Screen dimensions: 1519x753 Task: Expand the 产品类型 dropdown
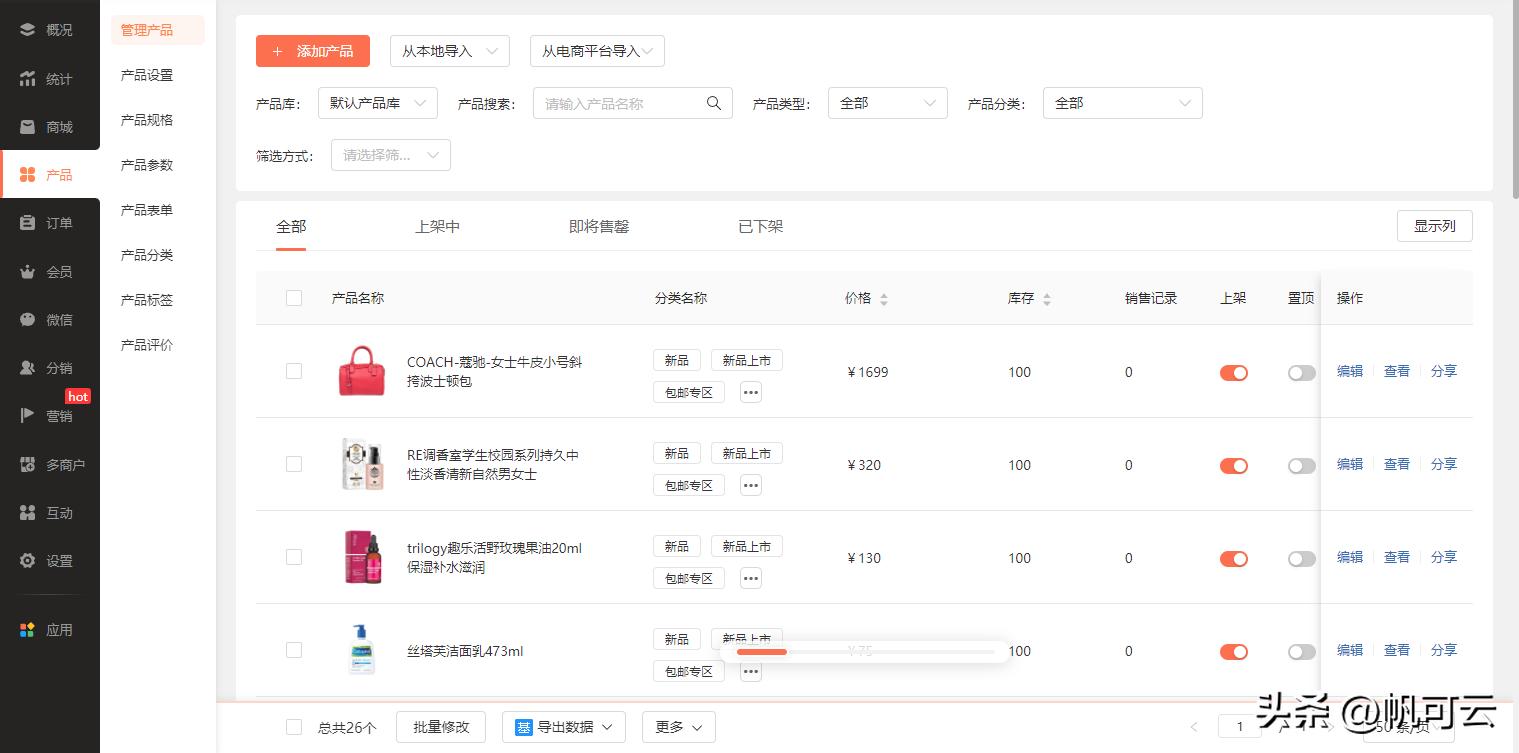887,102
